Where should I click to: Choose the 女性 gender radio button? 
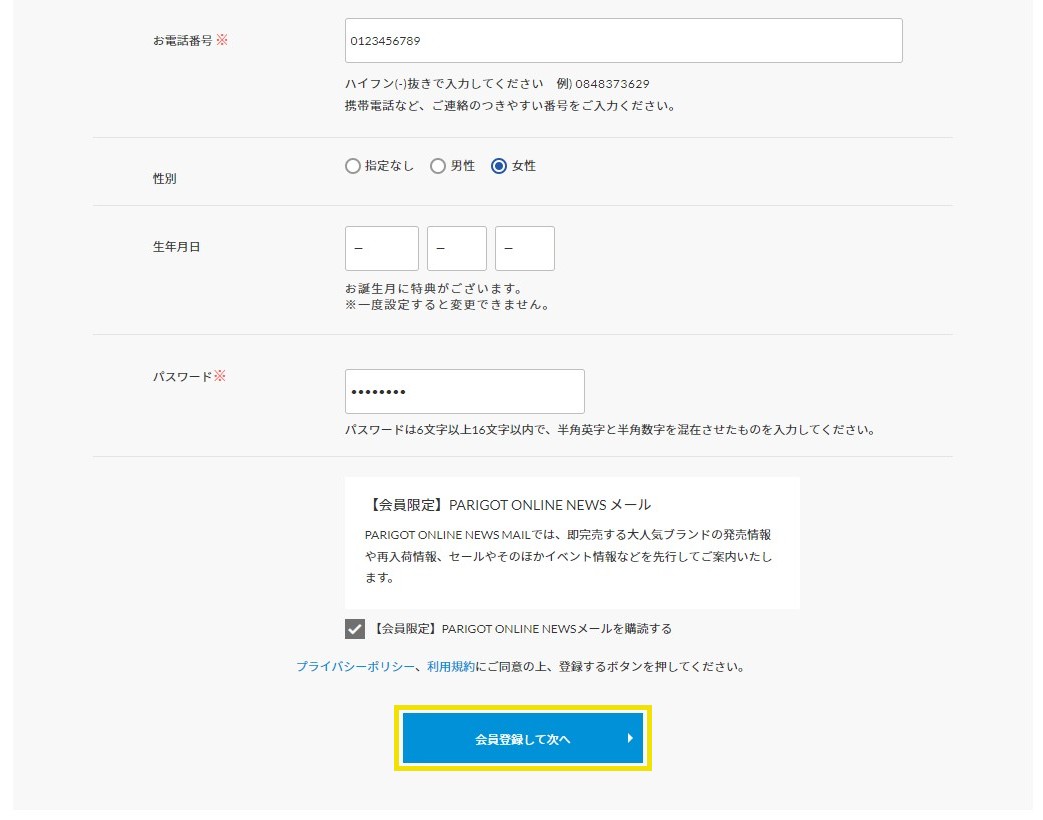point(499,167)
